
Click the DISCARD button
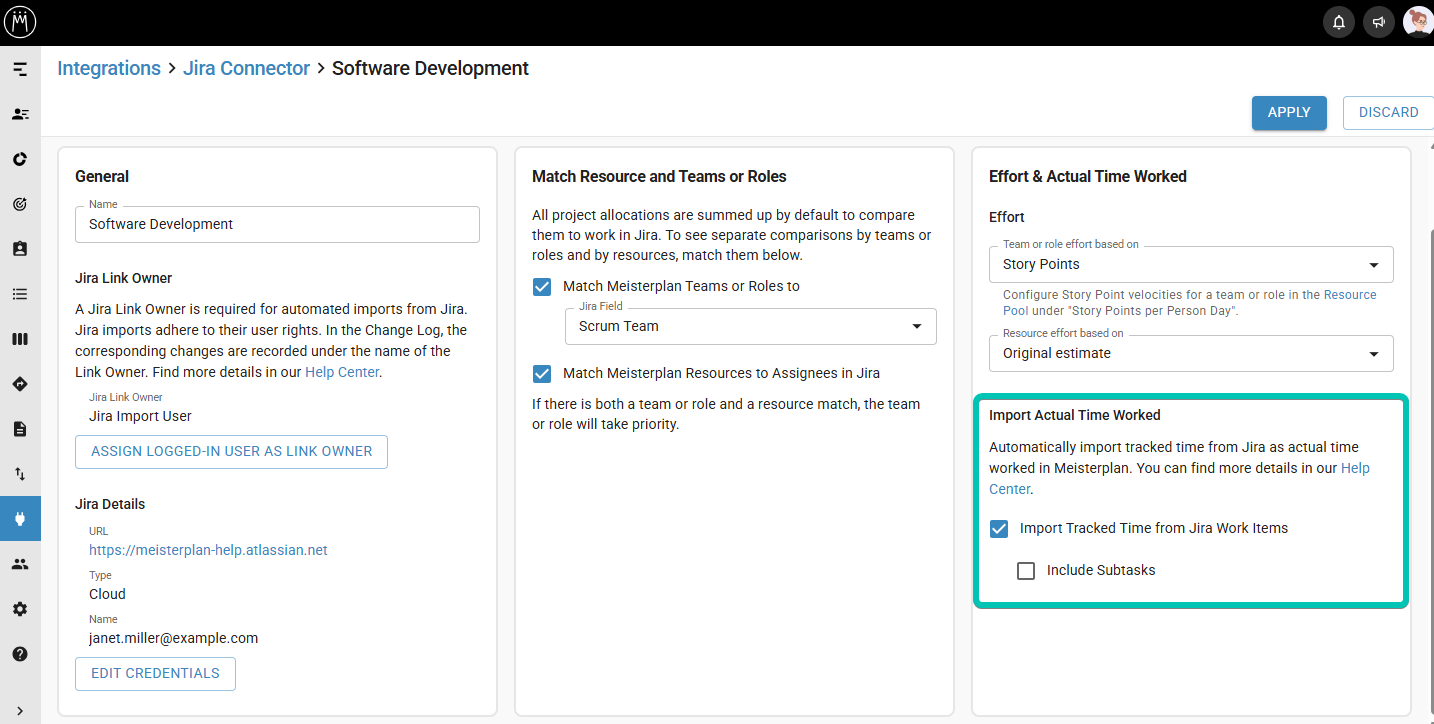1388,113
